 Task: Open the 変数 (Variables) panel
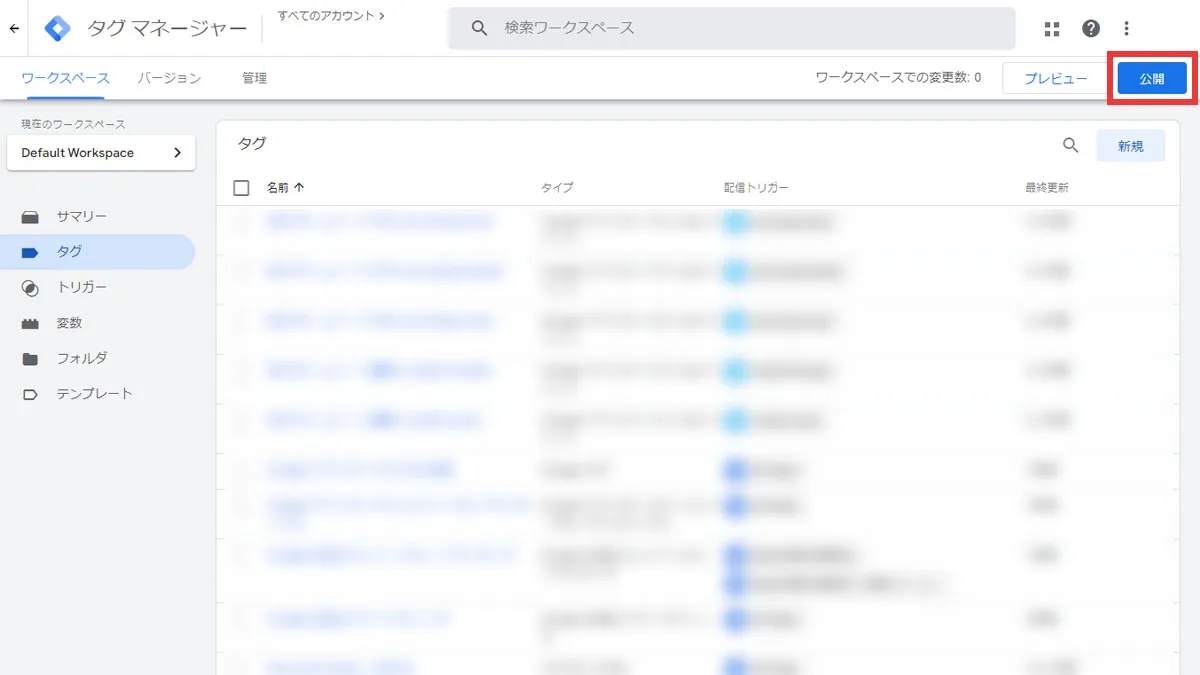point(31,322)
